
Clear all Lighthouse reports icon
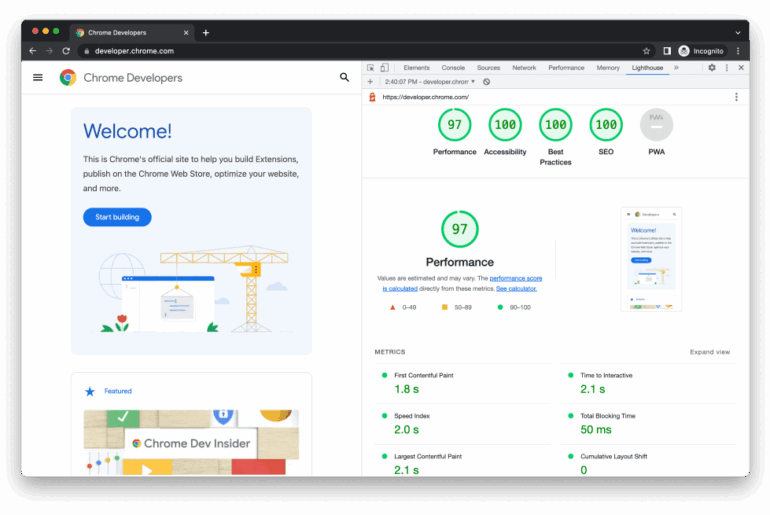486,81
